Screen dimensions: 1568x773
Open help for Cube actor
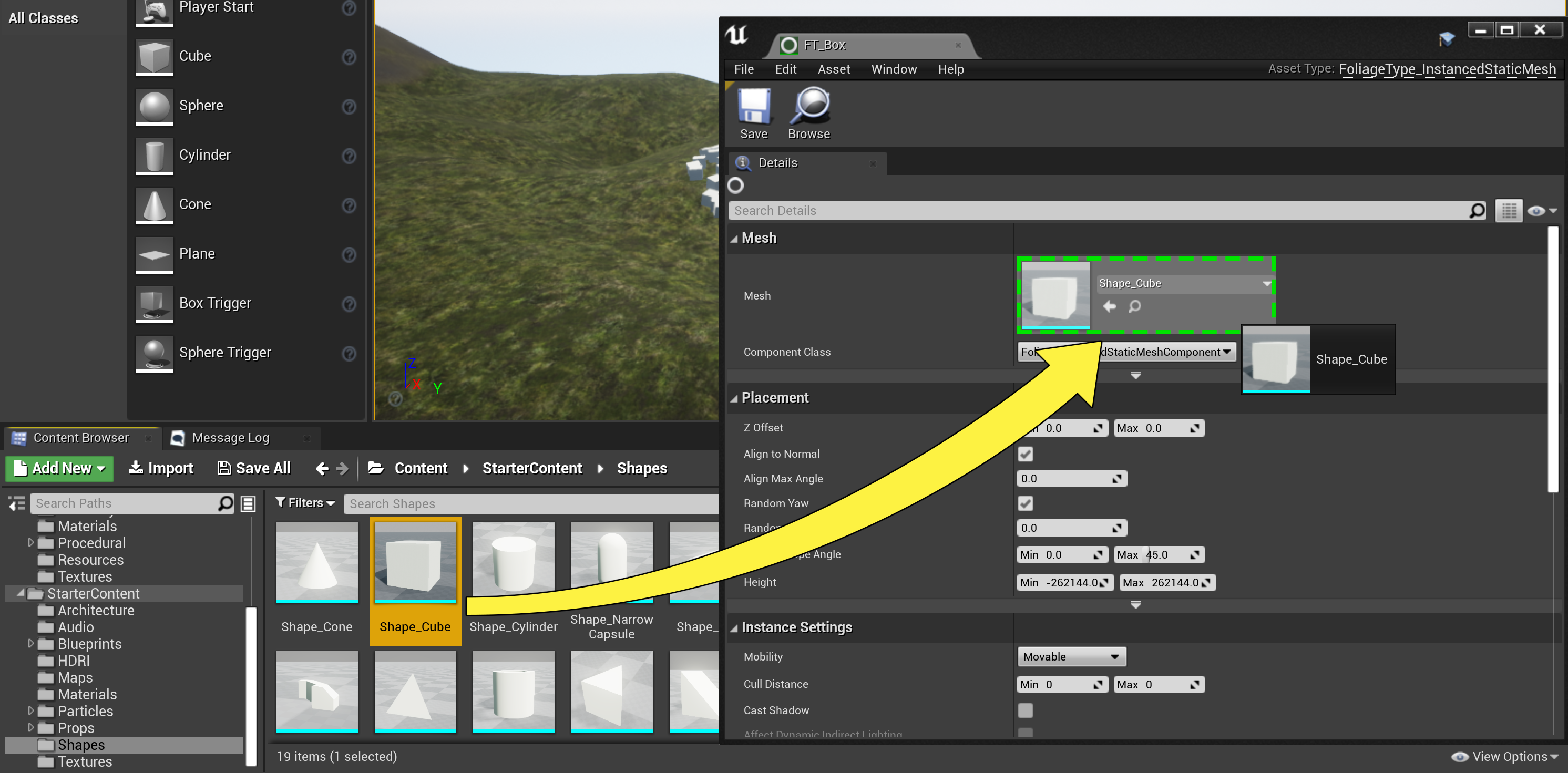pyautogui.click(x=349, y=57)
